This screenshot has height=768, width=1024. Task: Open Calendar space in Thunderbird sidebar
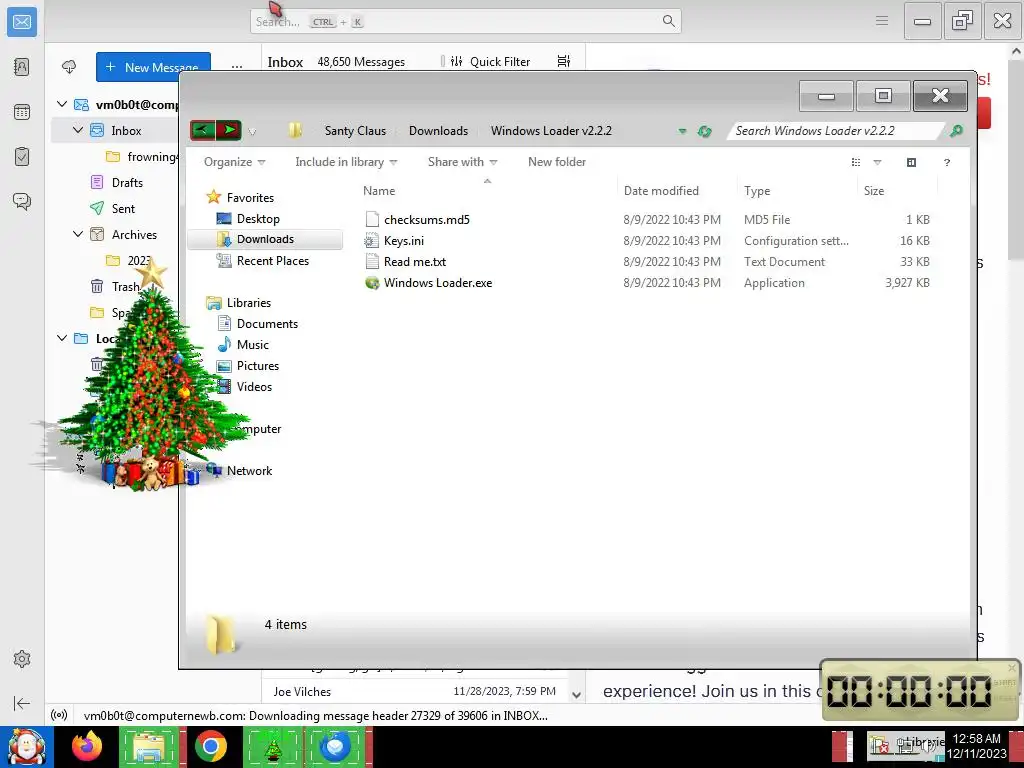coord(22,112)
